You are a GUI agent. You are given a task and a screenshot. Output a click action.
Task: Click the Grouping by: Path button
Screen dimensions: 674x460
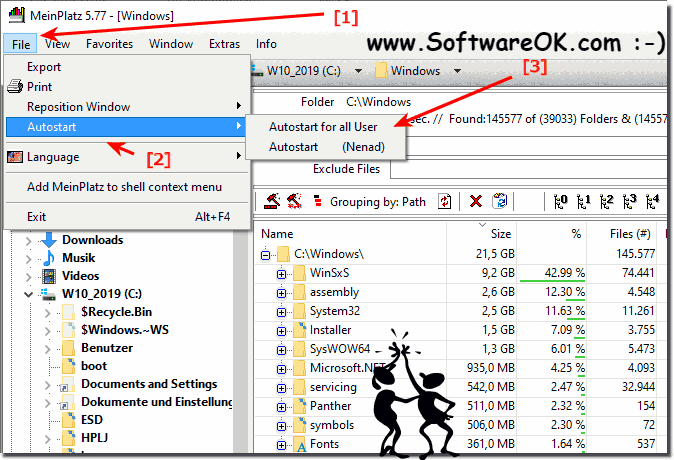378,202
